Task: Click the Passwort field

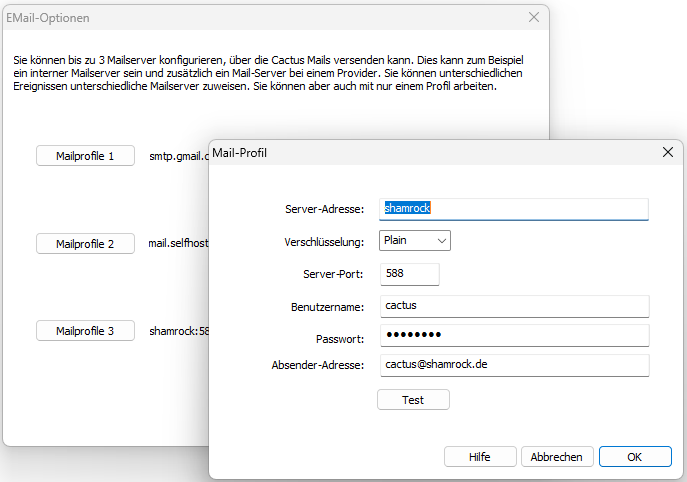Action: (514, 335)
